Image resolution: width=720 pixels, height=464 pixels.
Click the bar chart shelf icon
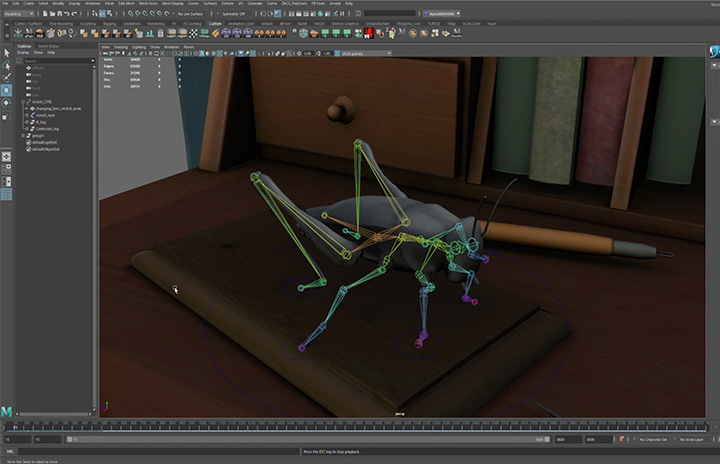point(149,33)
